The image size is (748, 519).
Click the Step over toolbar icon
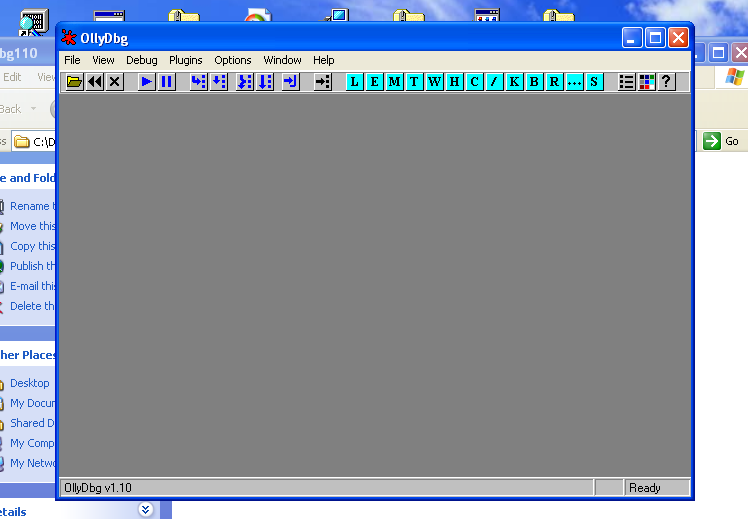(218, 82)
